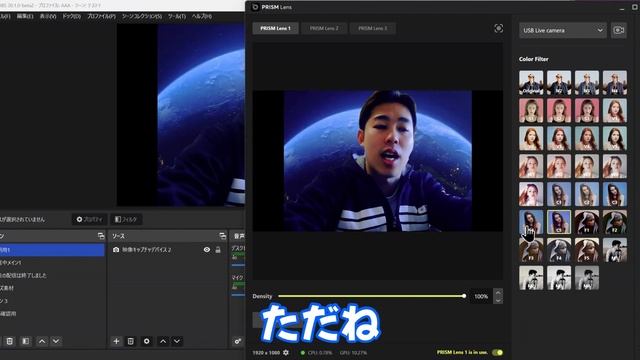Screen dimensions: 640x360
Task: Apply the F2 color filter
Action: coord(615,222)
